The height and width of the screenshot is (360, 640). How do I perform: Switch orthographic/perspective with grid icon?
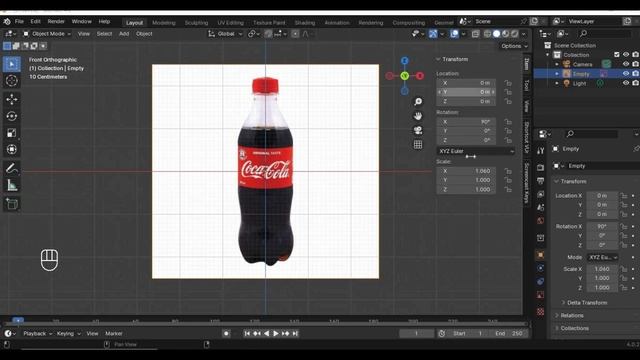tap(418, 144)
